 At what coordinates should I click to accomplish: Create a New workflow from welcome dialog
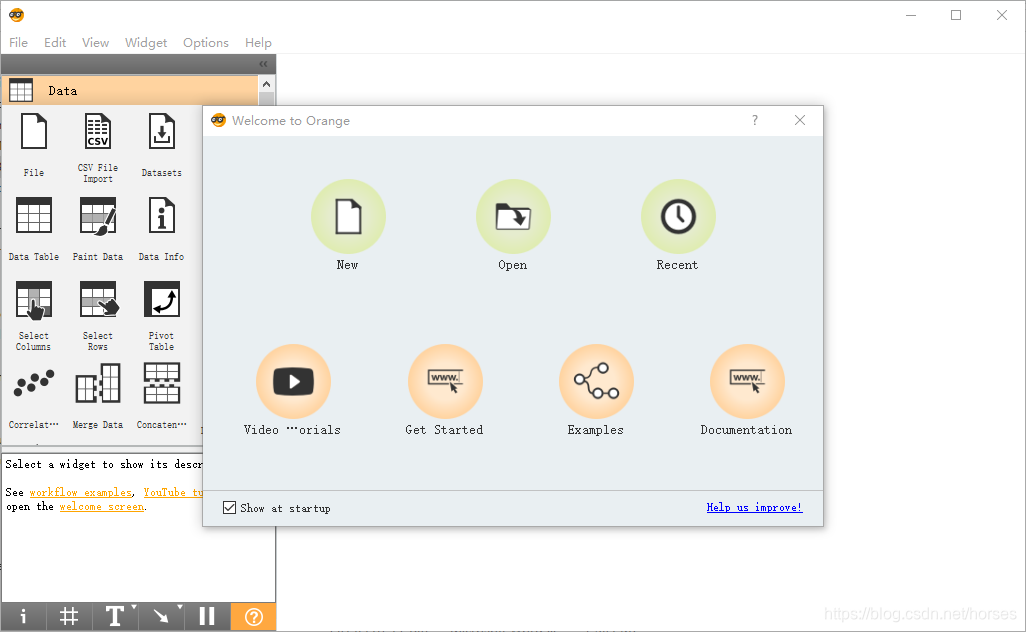coord(348,217)
